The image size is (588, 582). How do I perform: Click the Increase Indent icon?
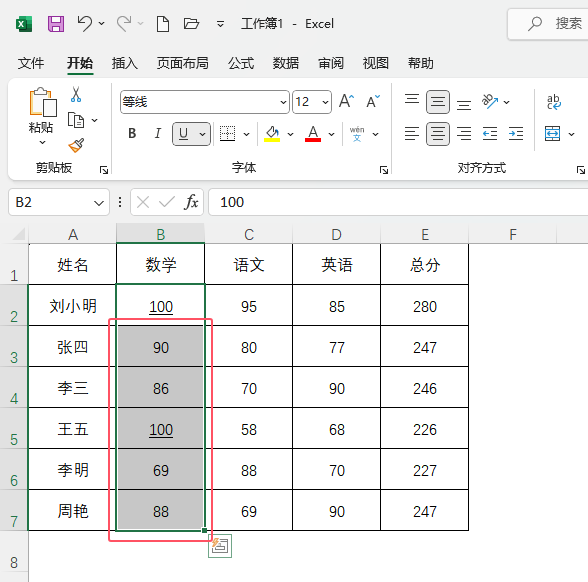pos(516,134)
